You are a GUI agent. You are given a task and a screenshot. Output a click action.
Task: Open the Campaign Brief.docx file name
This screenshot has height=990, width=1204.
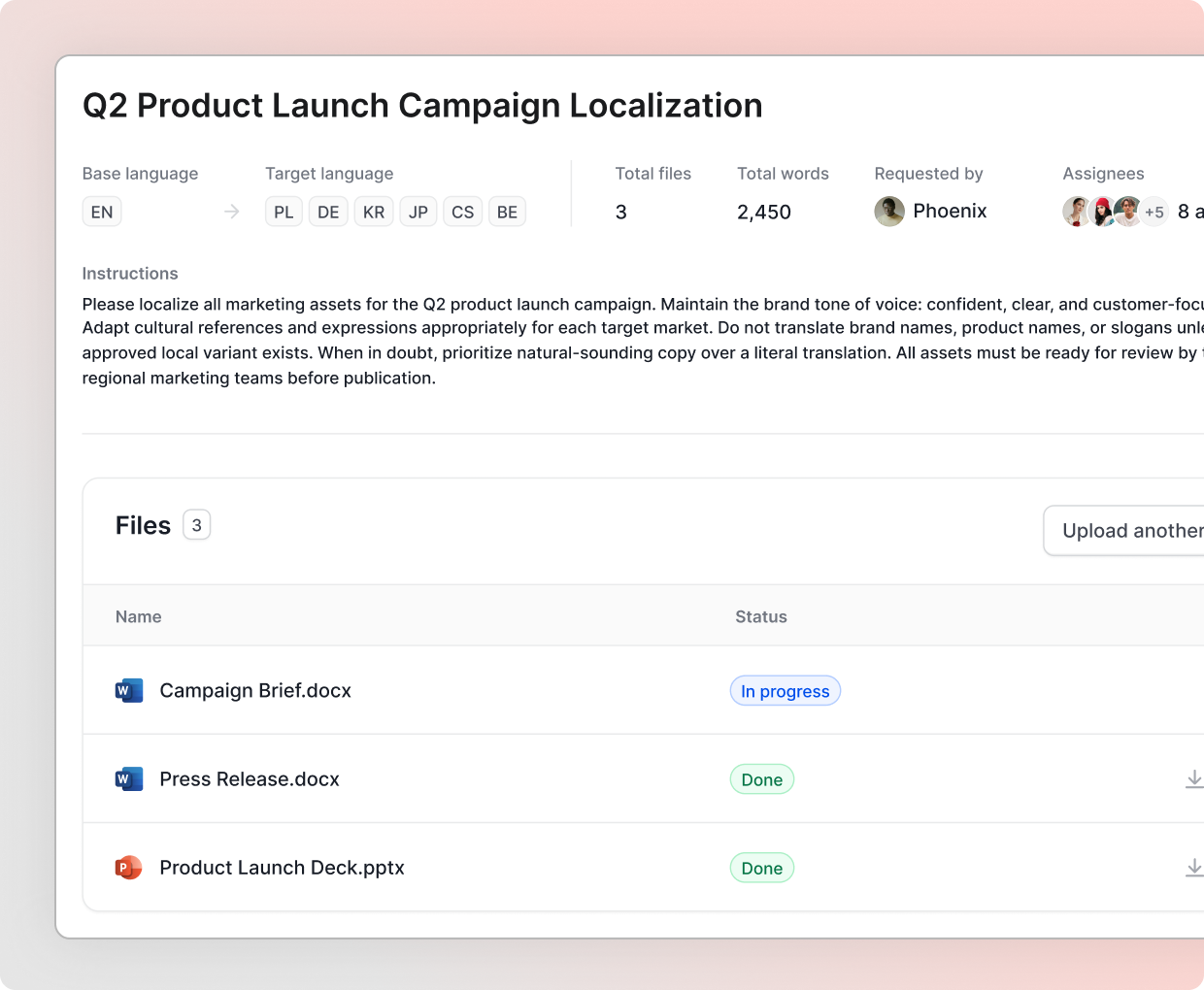coord(255,690)
